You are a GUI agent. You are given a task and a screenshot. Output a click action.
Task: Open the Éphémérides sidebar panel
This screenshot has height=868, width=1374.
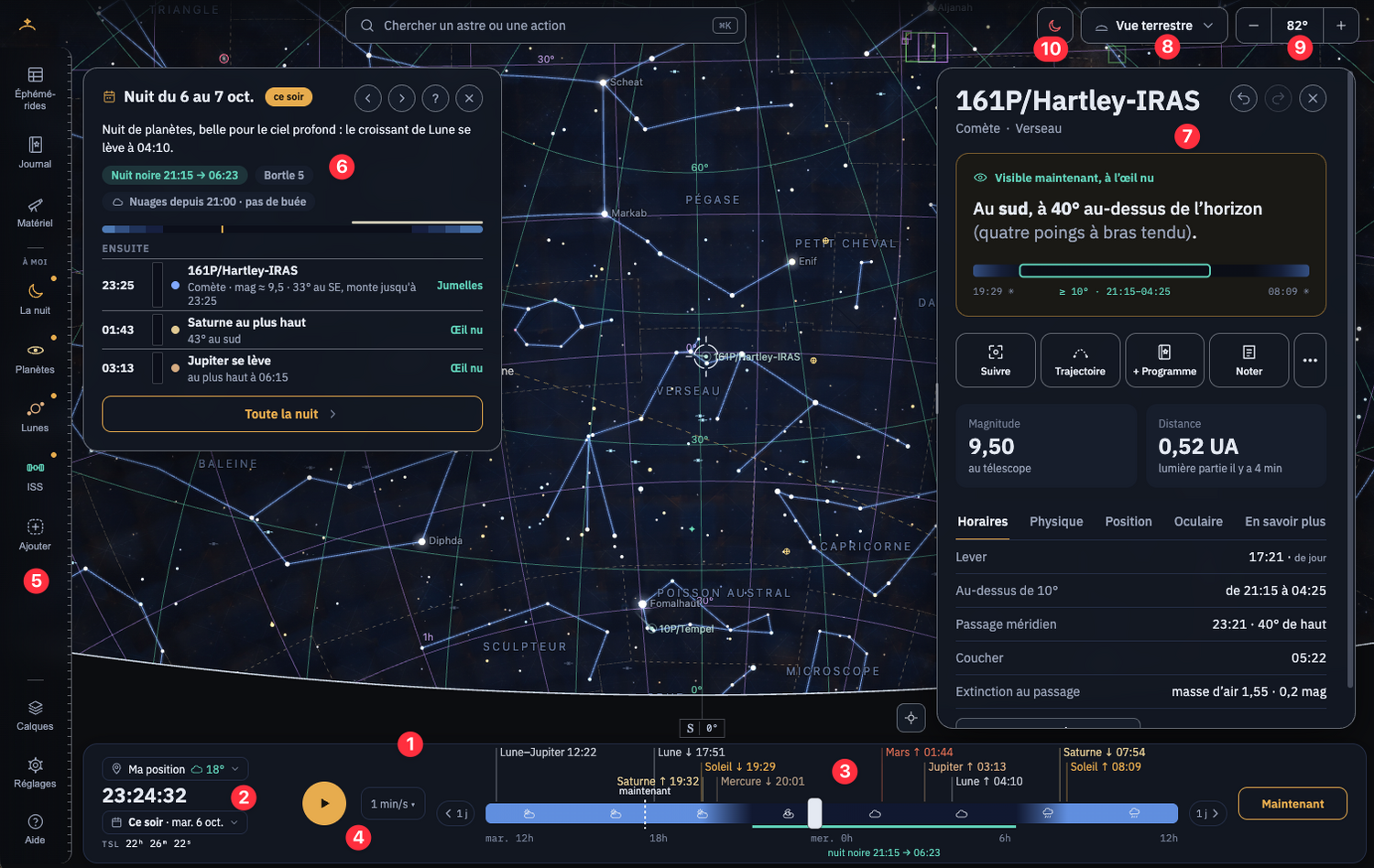[x=35, y=89]
